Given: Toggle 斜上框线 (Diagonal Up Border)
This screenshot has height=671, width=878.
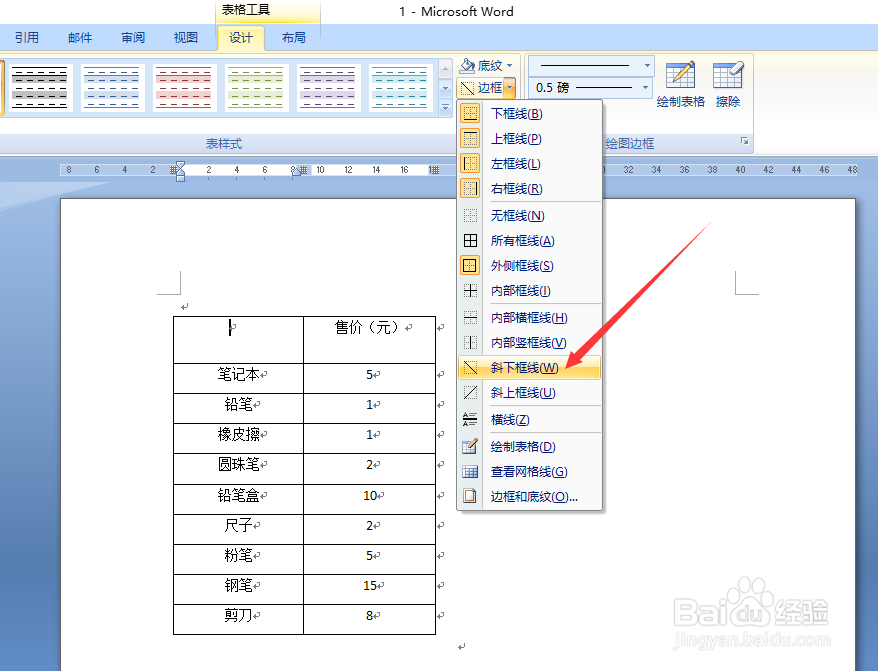Looking at the screenshot, I should (x=517, y=392).
